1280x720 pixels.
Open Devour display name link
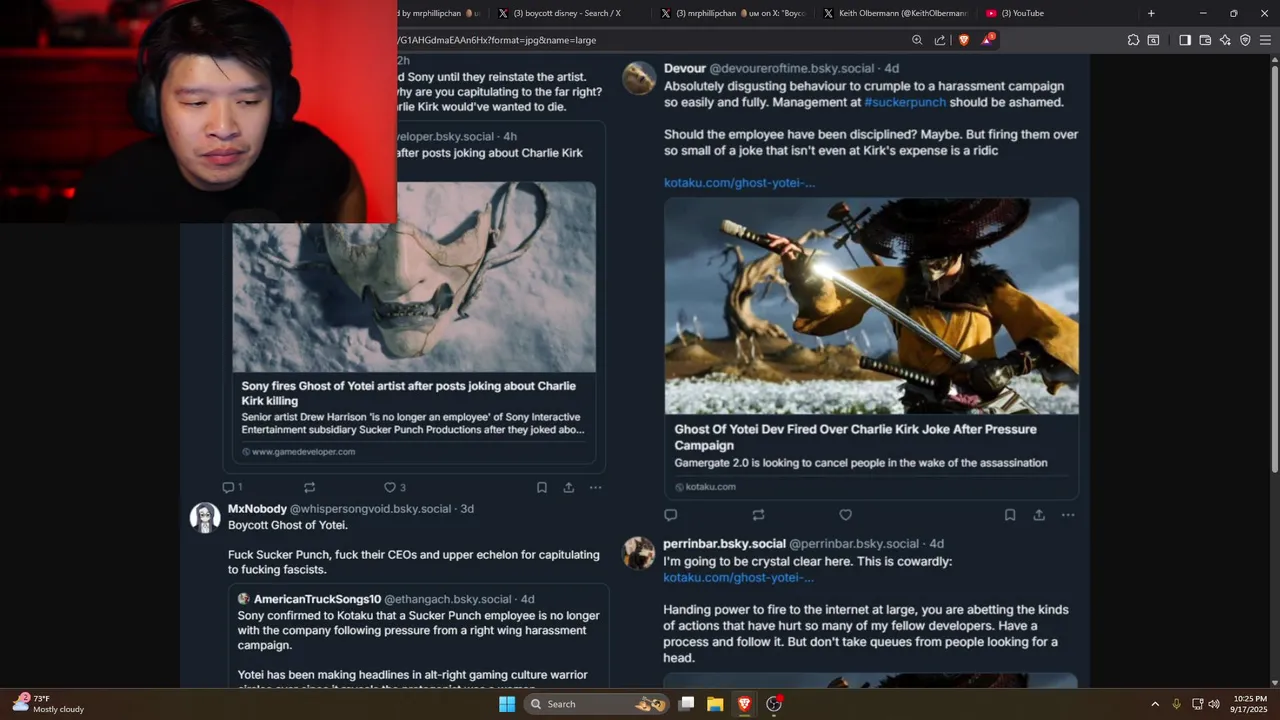685,68
